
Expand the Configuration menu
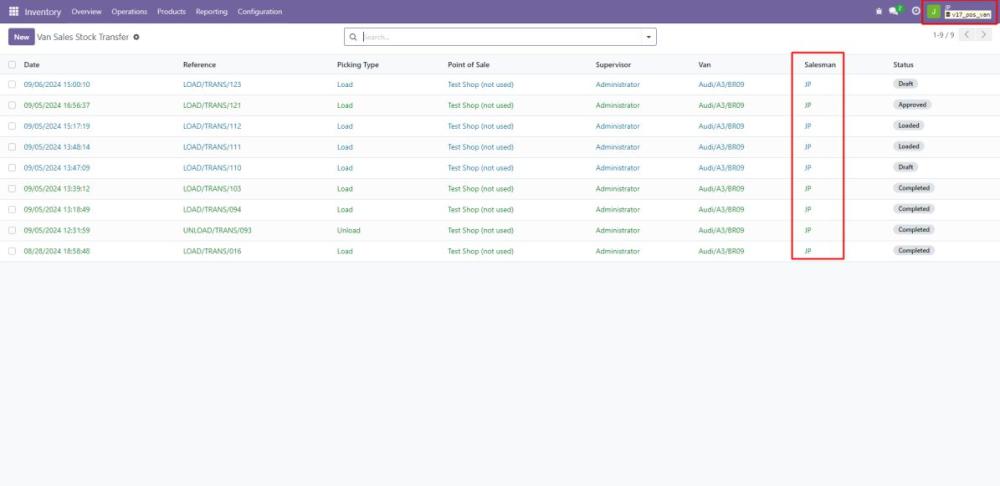(259, 11)
